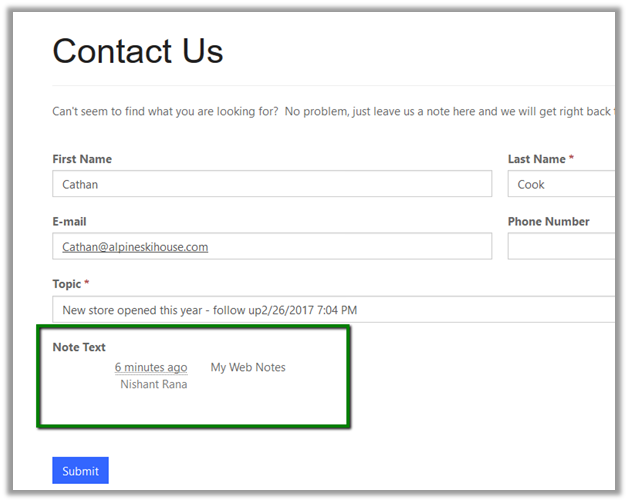Click the red asterisk beside Topic
Image resolution: width=628 pixels, height=502 pixels.
click(x=87, y=284)
